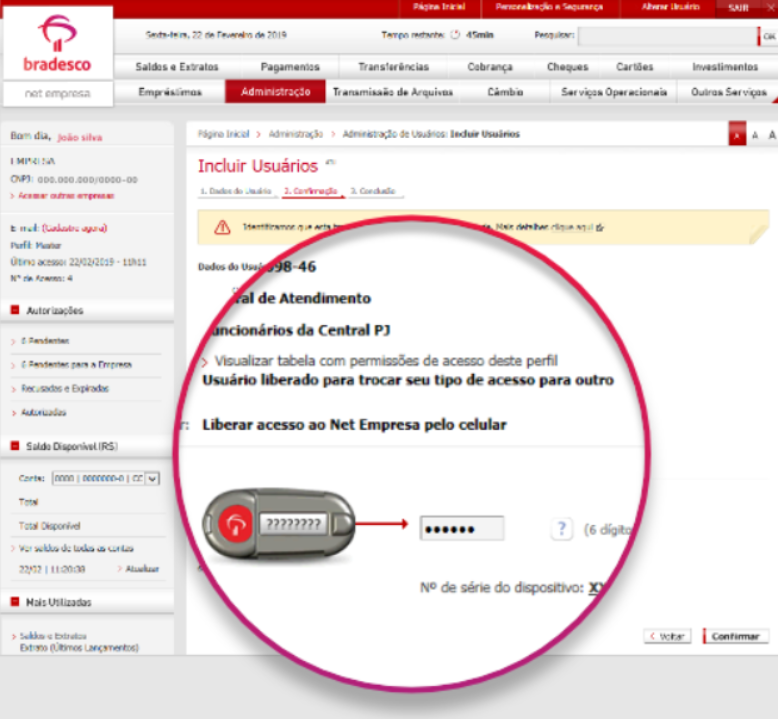Click the device serial number link
The height and width of the screenshot is (719, 778).
point(596,588)
